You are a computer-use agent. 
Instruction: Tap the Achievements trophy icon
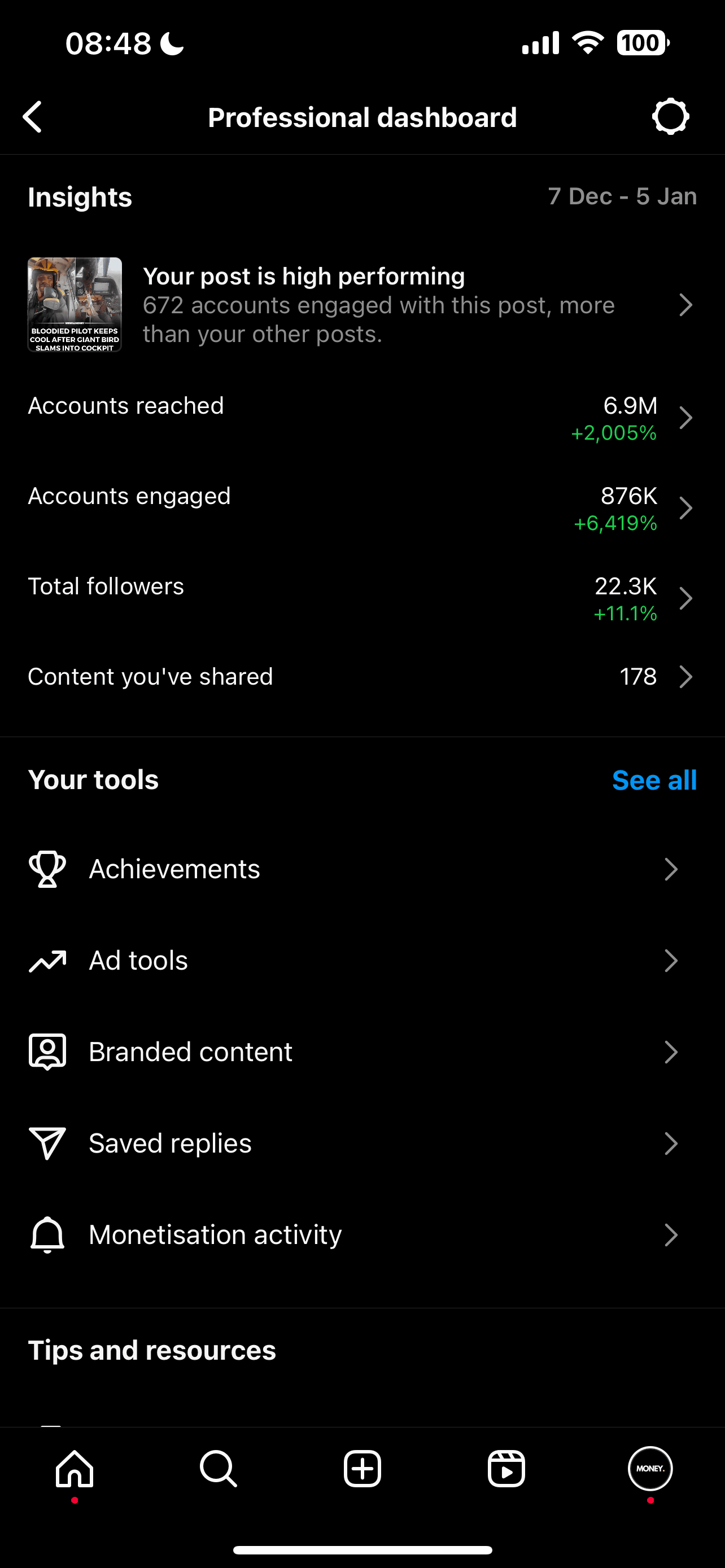(47, 869)
